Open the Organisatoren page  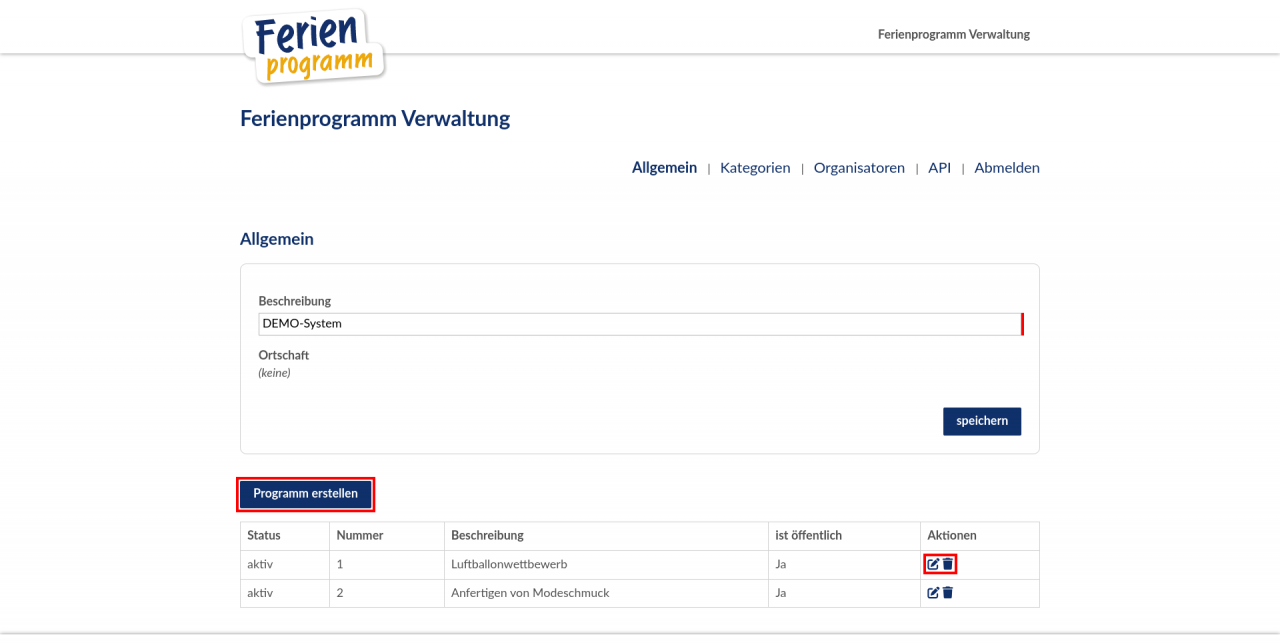tap(859, 168)
